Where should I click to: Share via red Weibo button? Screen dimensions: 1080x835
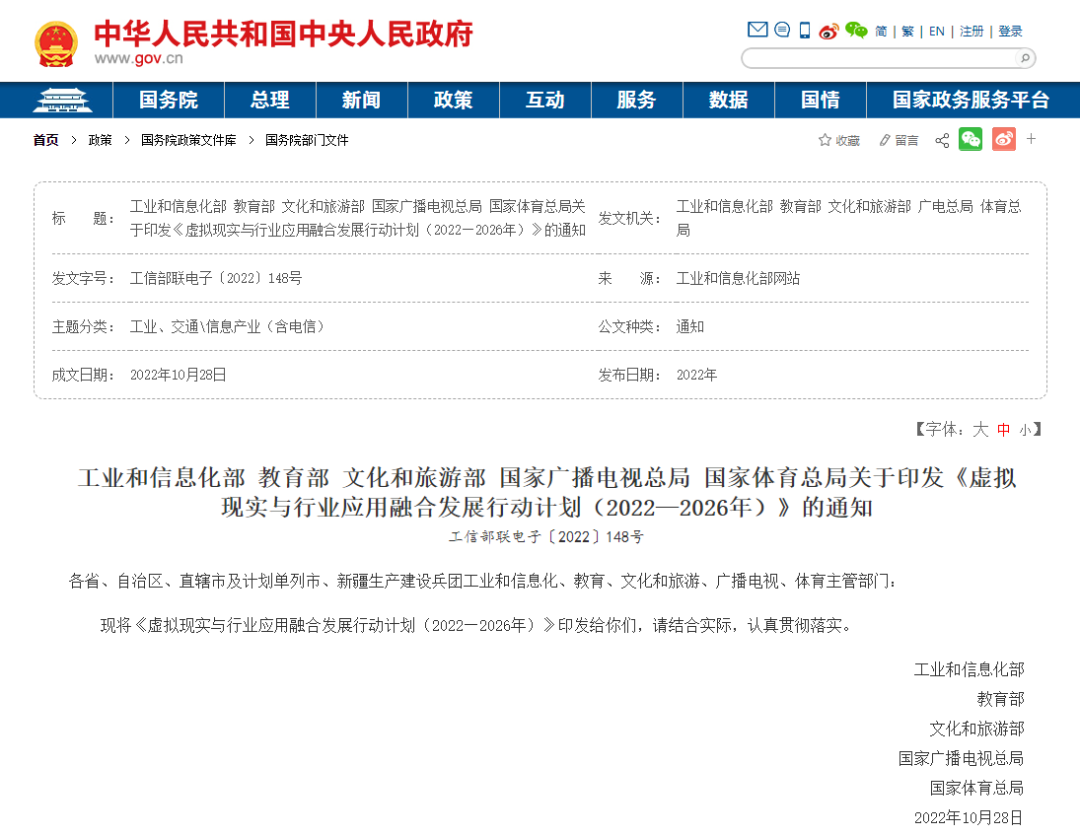click(1004, 139)
